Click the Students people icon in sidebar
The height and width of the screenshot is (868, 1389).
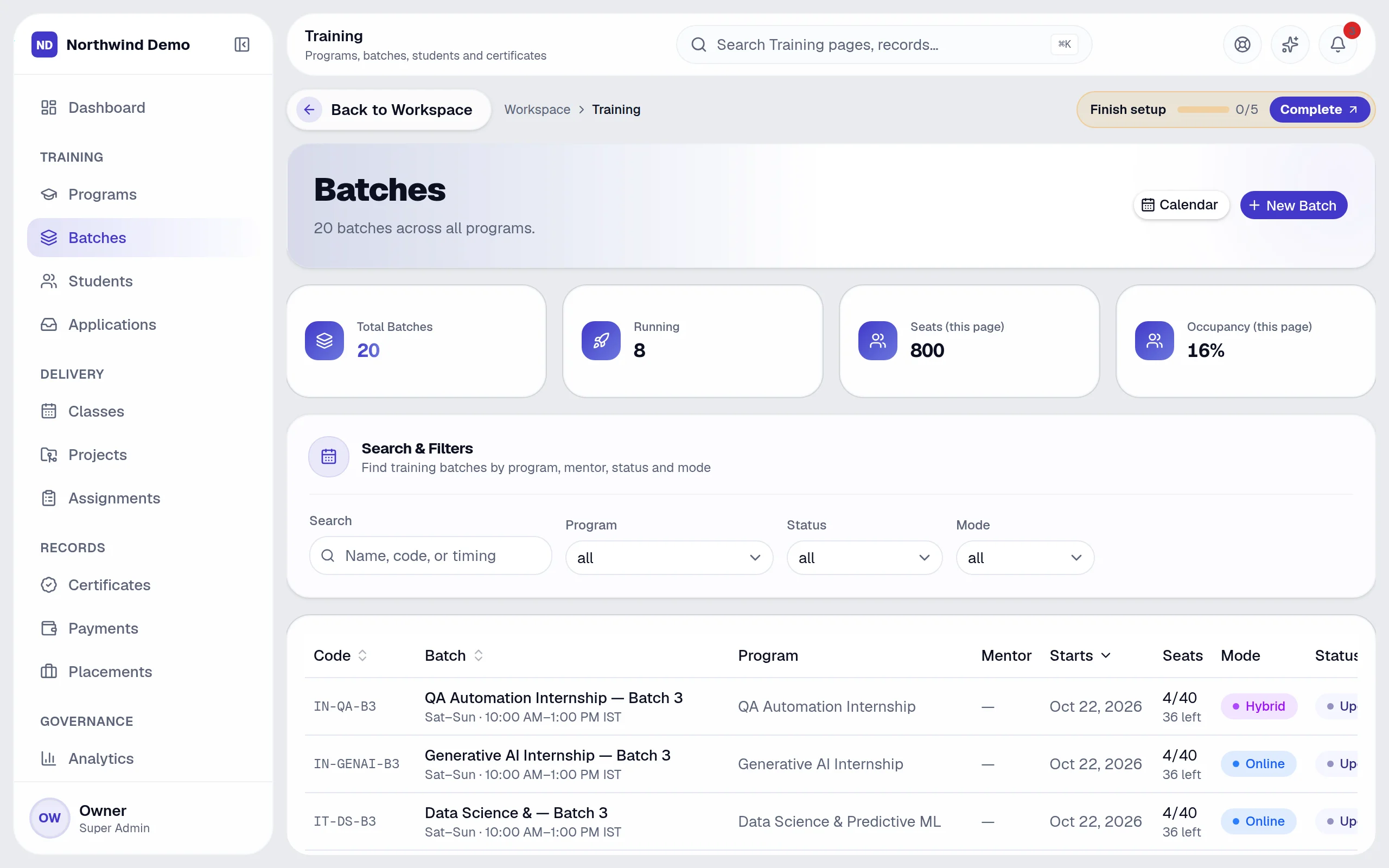(x=49, y=280)
